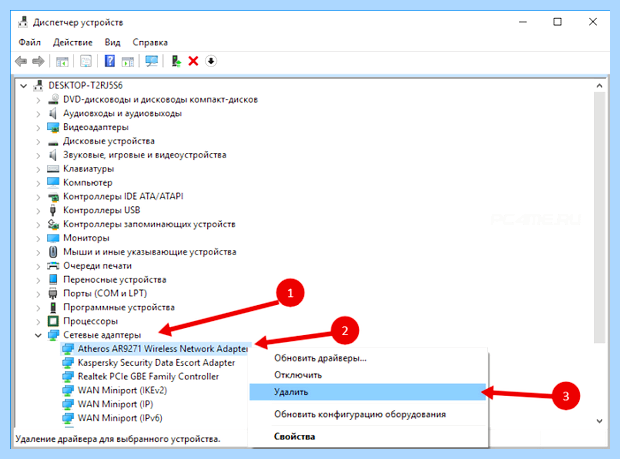620x459 pixels.
Task: Click the Device Manager title bar icon
Action: (x=23, y=22)
